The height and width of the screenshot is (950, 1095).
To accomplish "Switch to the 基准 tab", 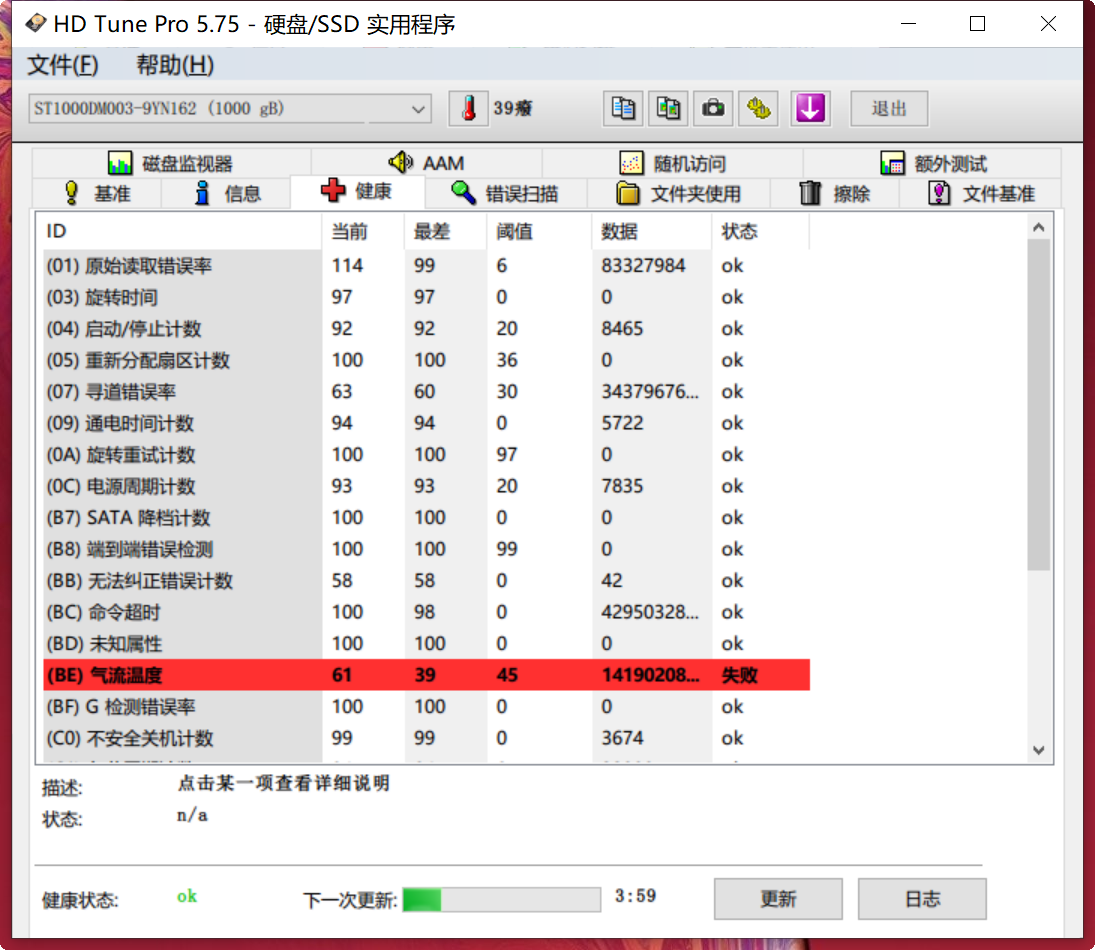I will (97, 193).
